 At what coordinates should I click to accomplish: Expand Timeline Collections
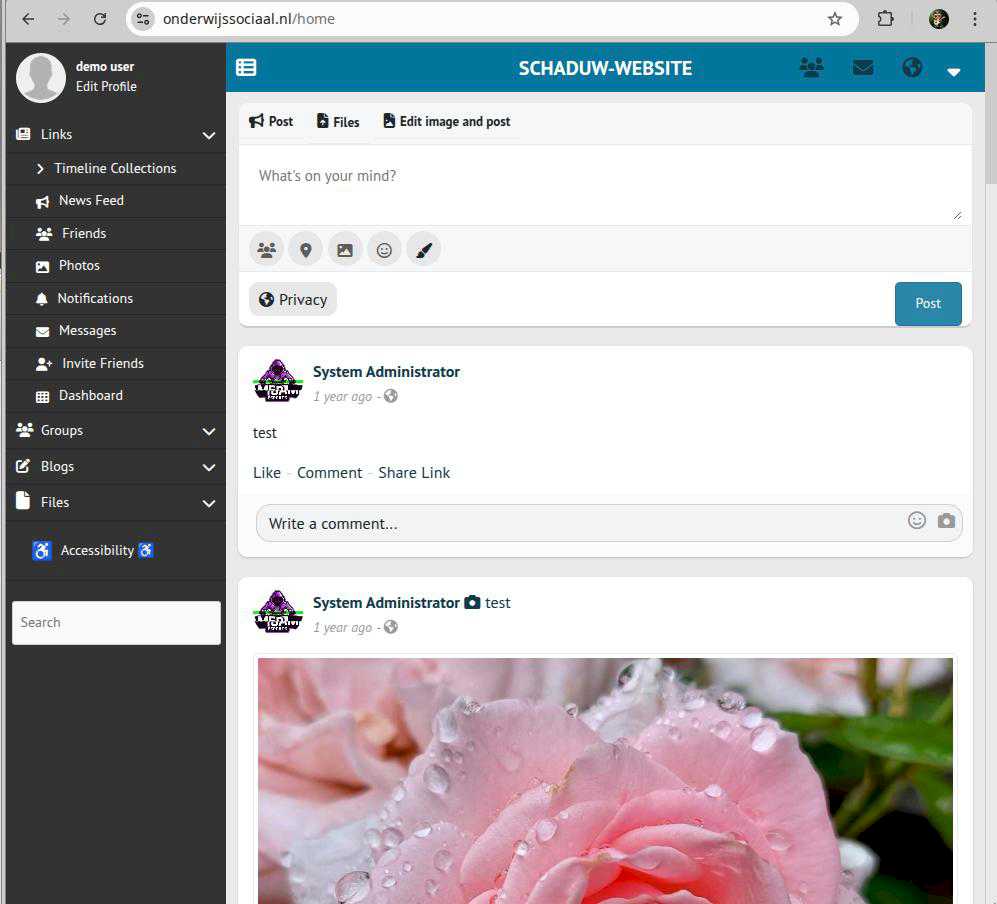(x=105, y=168)
